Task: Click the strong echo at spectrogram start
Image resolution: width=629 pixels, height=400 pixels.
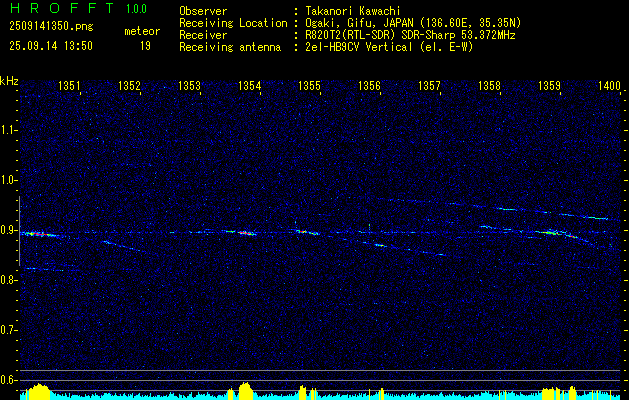Action: click(x=39, y=234)
